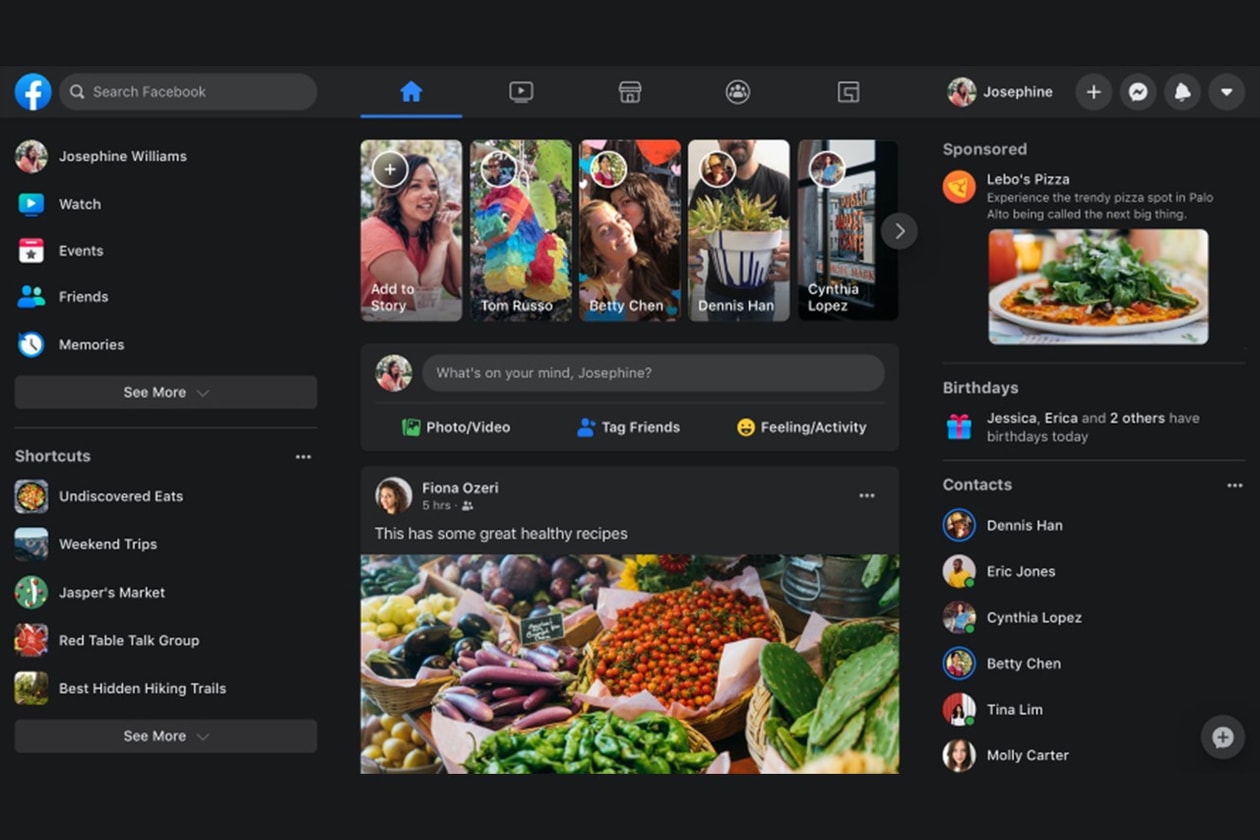This screenshot has height=840, width=1260.
Task: Open options menu on Fiona Ozeri's post
Action: 867,496
